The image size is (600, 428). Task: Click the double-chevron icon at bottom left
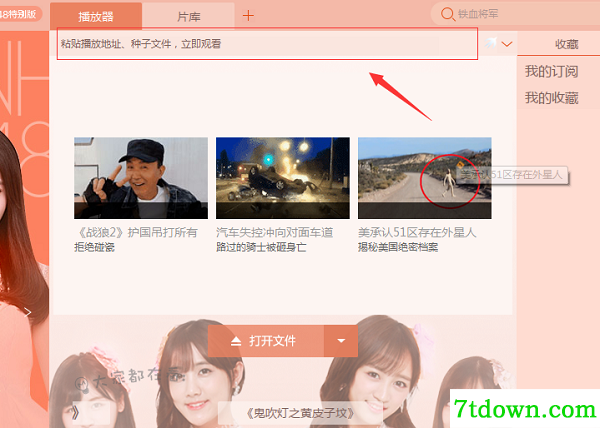[76, 413]
